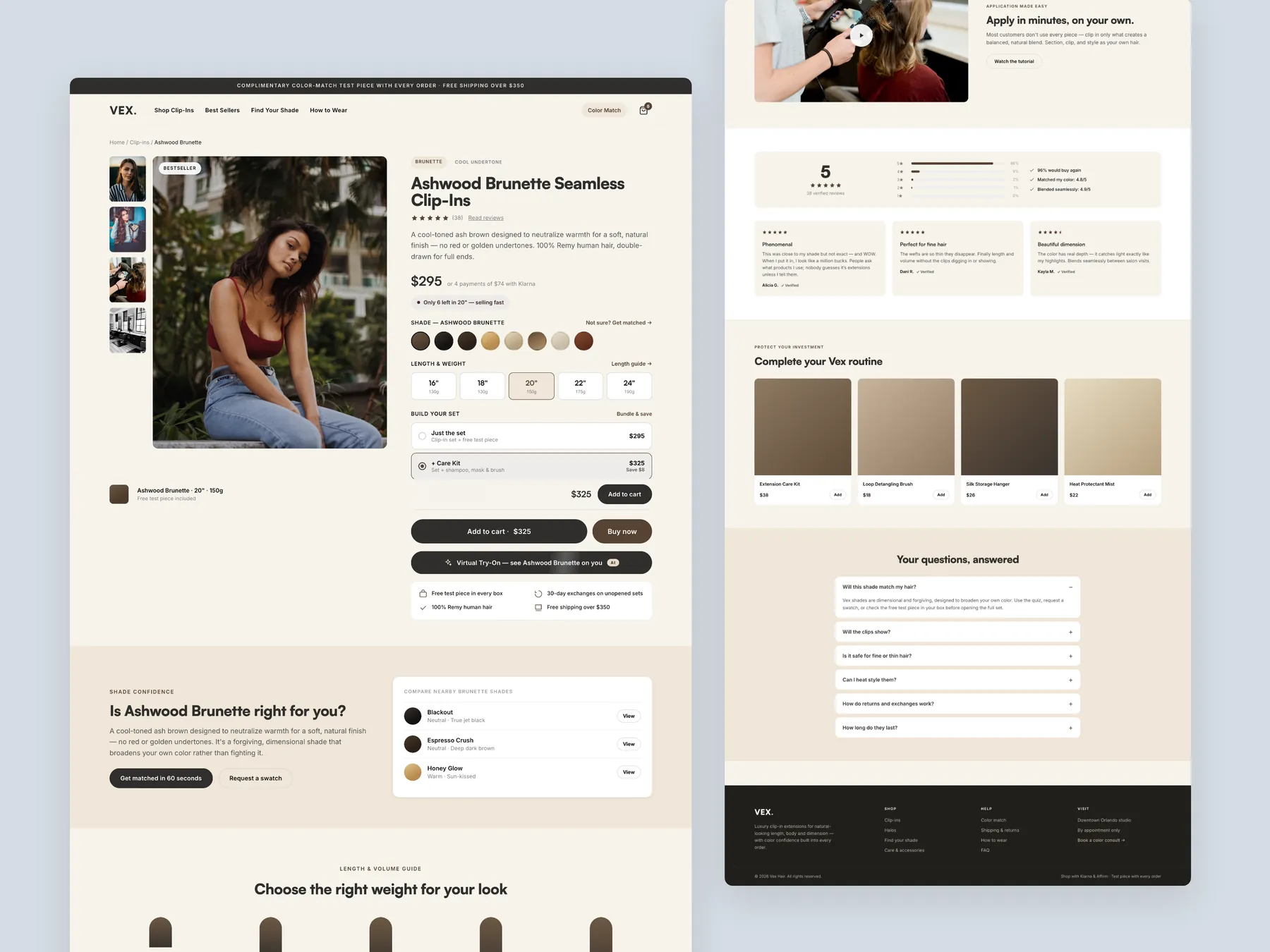View the Blackout shade
Image resolution: width=1270 pixels, height=952 pixels.
629,716
